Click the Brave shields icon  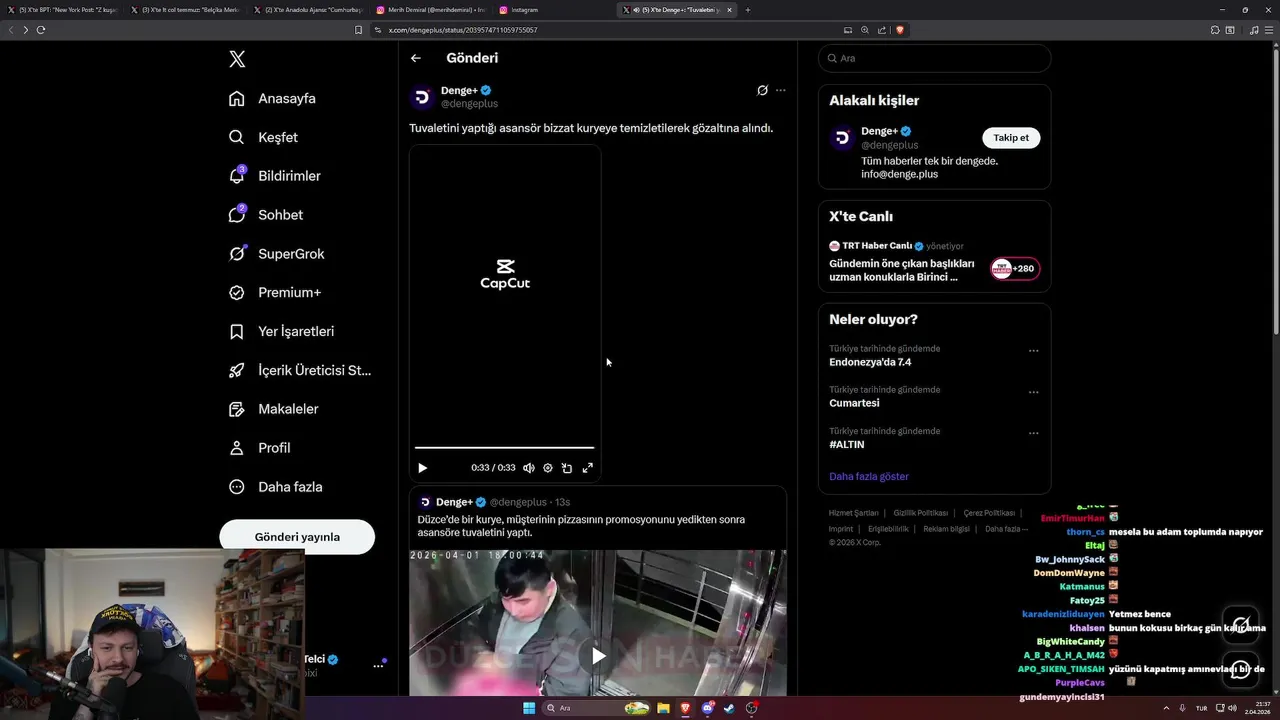click(900, 30)
